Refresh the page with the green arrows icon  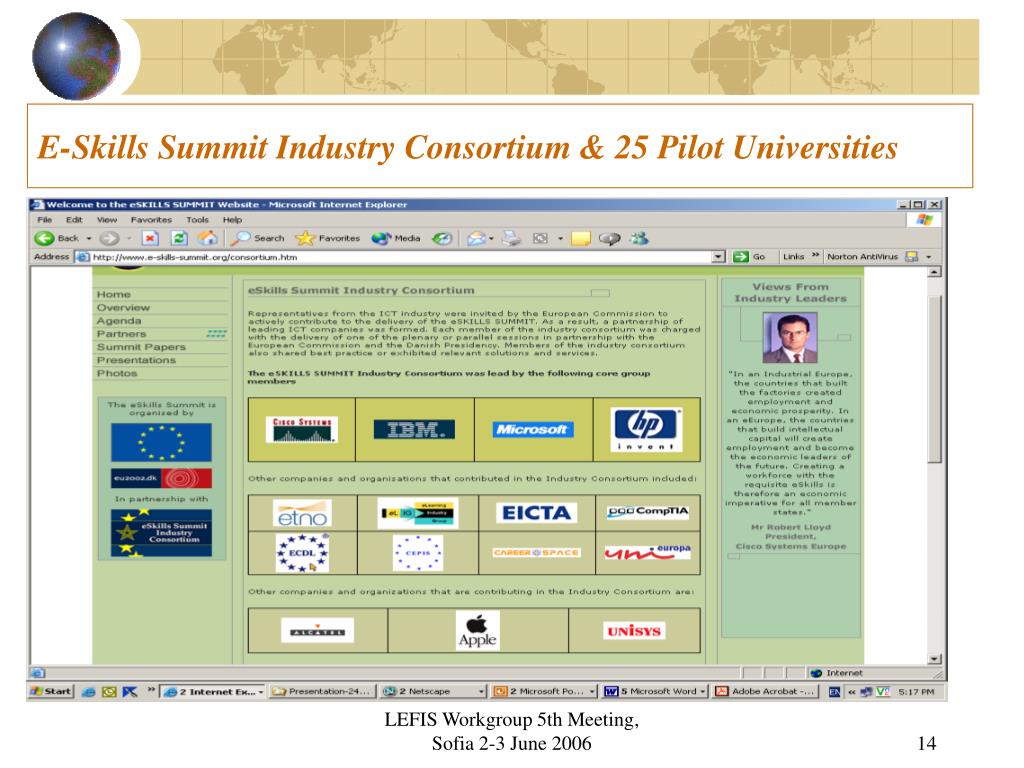click(x=179, y=238)
